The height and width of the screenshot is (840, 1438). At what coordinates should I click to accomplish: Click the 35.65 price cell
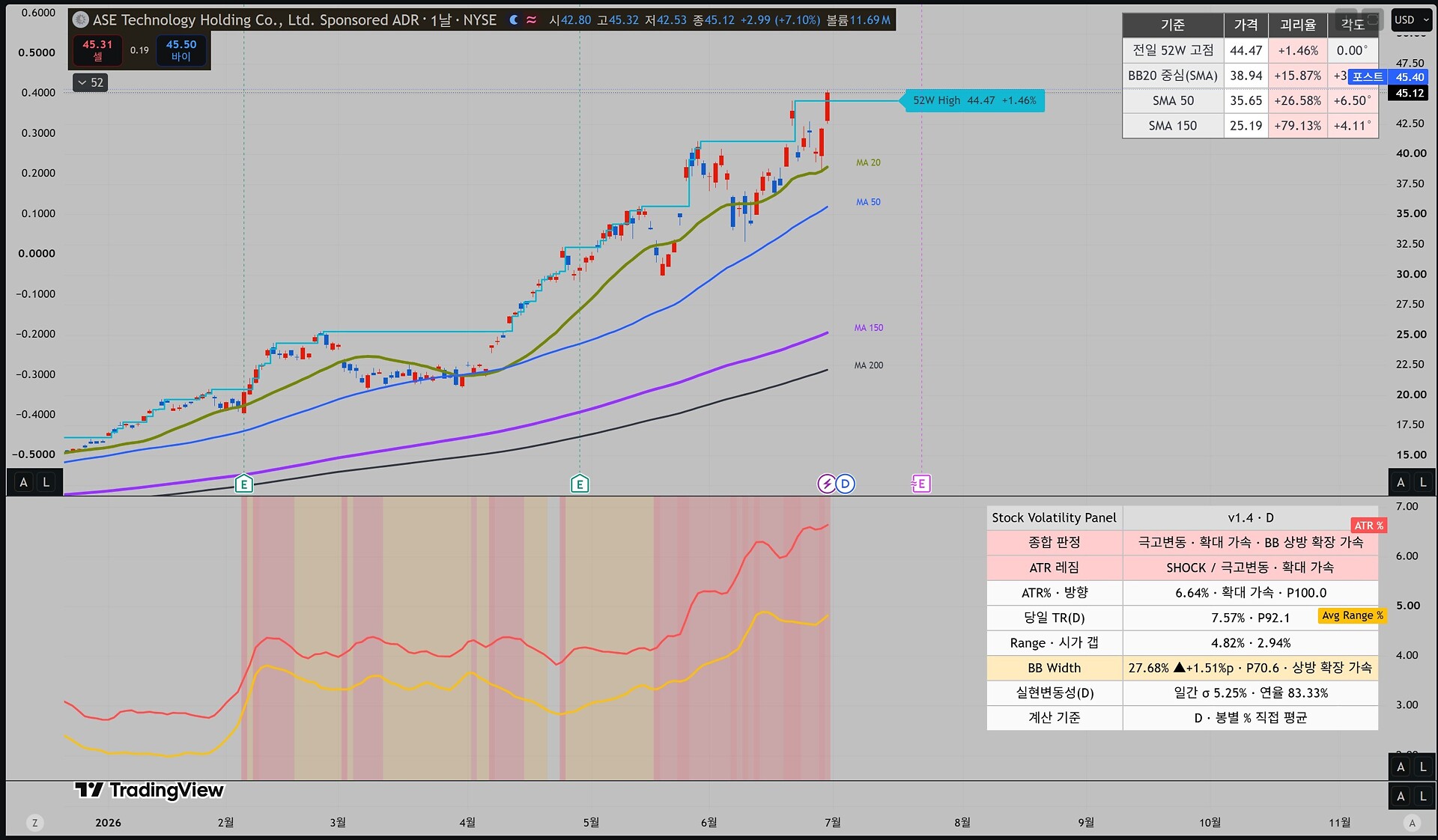(1246, 101)
